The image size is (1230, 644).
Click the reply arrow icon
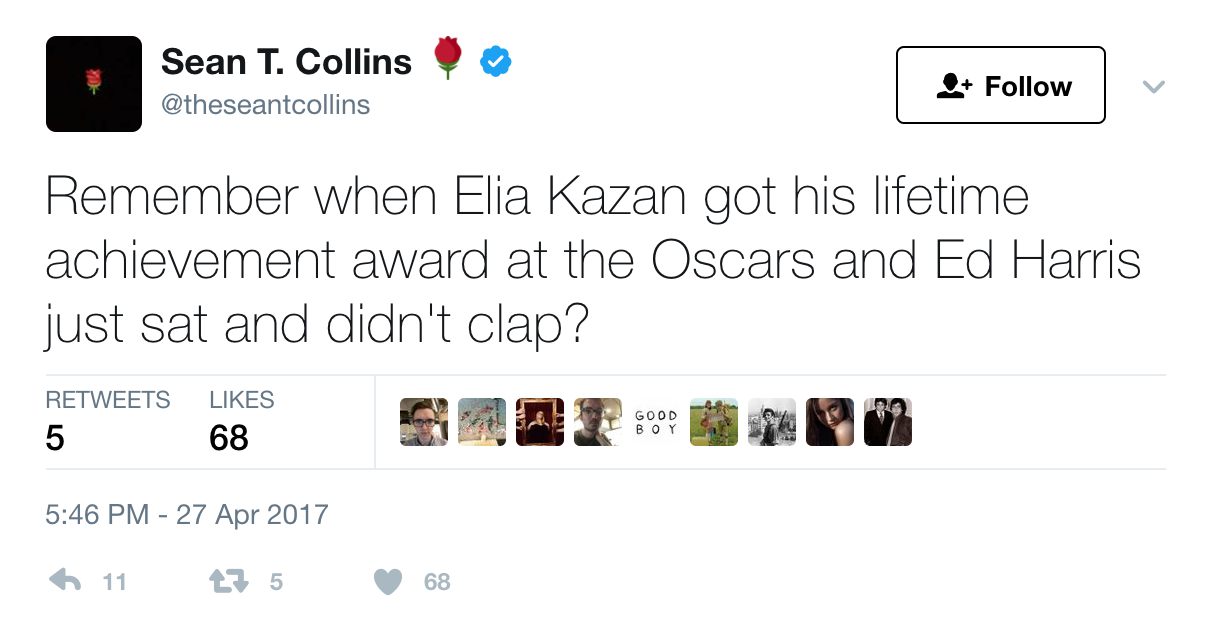[x=65, y=581]
